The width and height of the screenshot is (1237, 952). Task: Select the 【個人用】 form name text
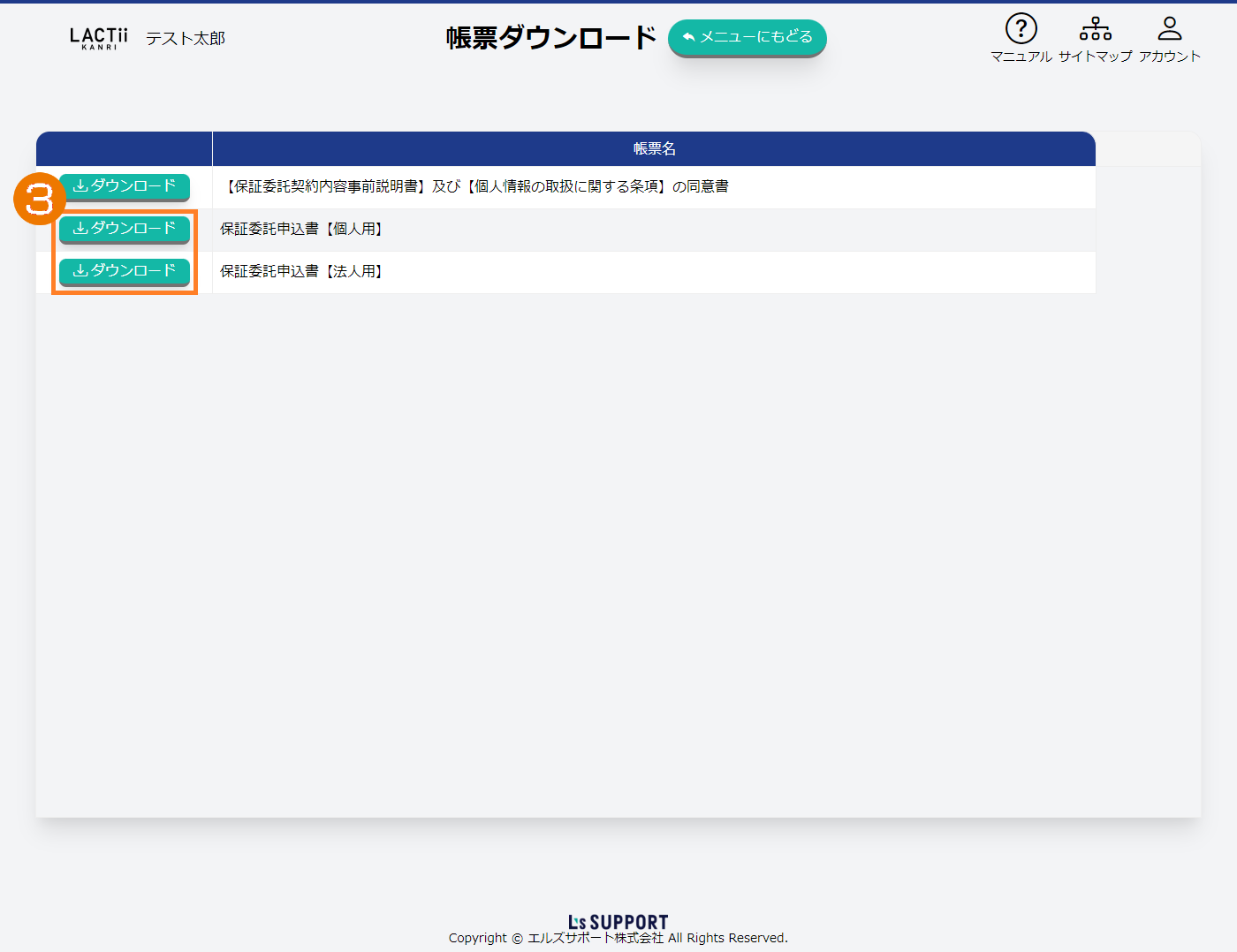[302, 230]
